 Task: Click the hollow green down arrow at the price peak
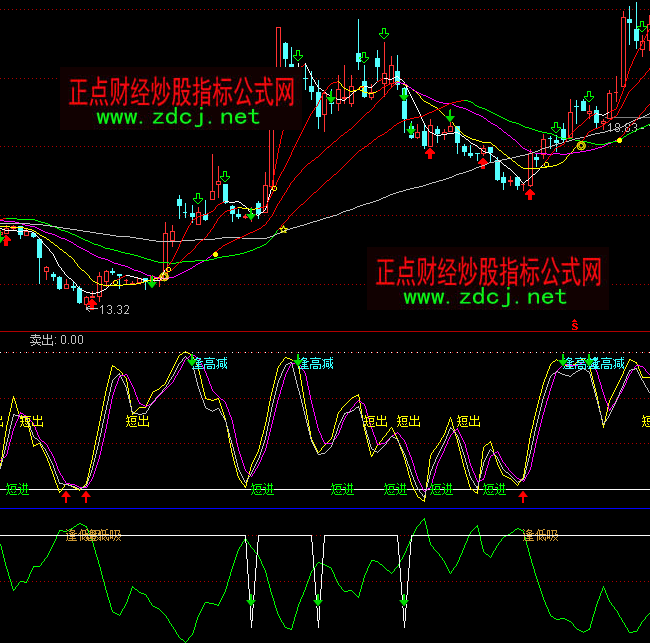pos(383,35)
